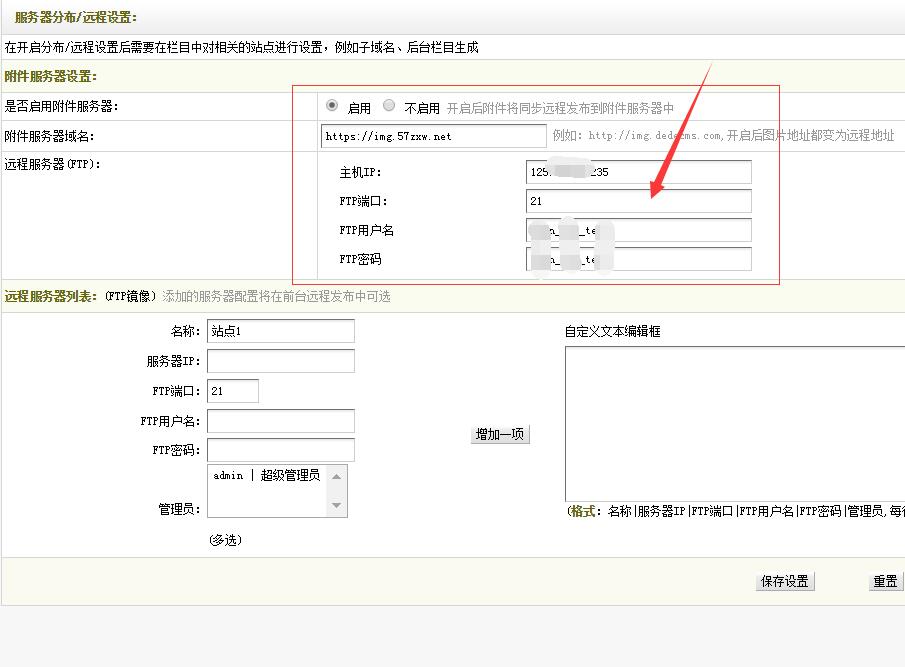This screenshot has width=905, height=667.
Task: Click the FTP密码 field under 远程服务器(FTP)
Action: click(638, 258)
